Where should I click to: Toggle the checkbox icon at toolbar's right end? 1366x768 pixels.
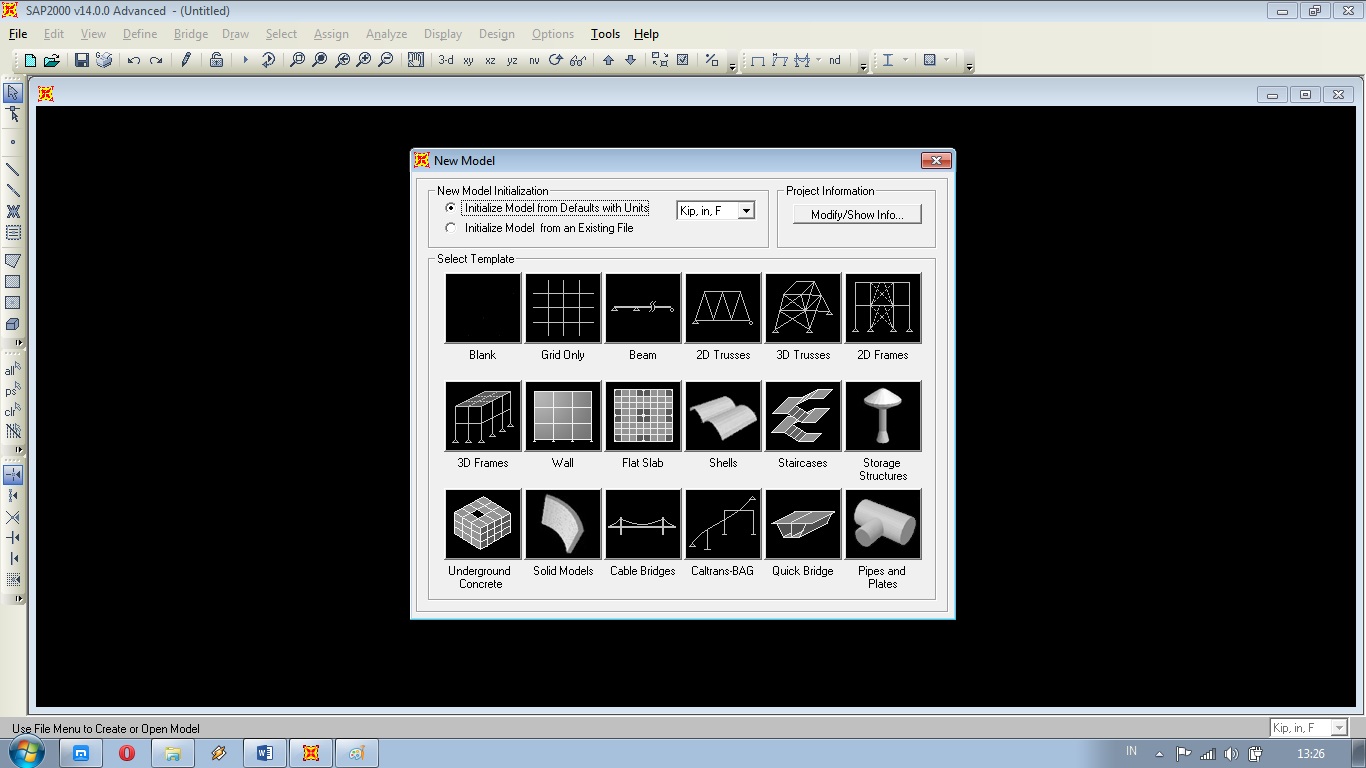682,59
